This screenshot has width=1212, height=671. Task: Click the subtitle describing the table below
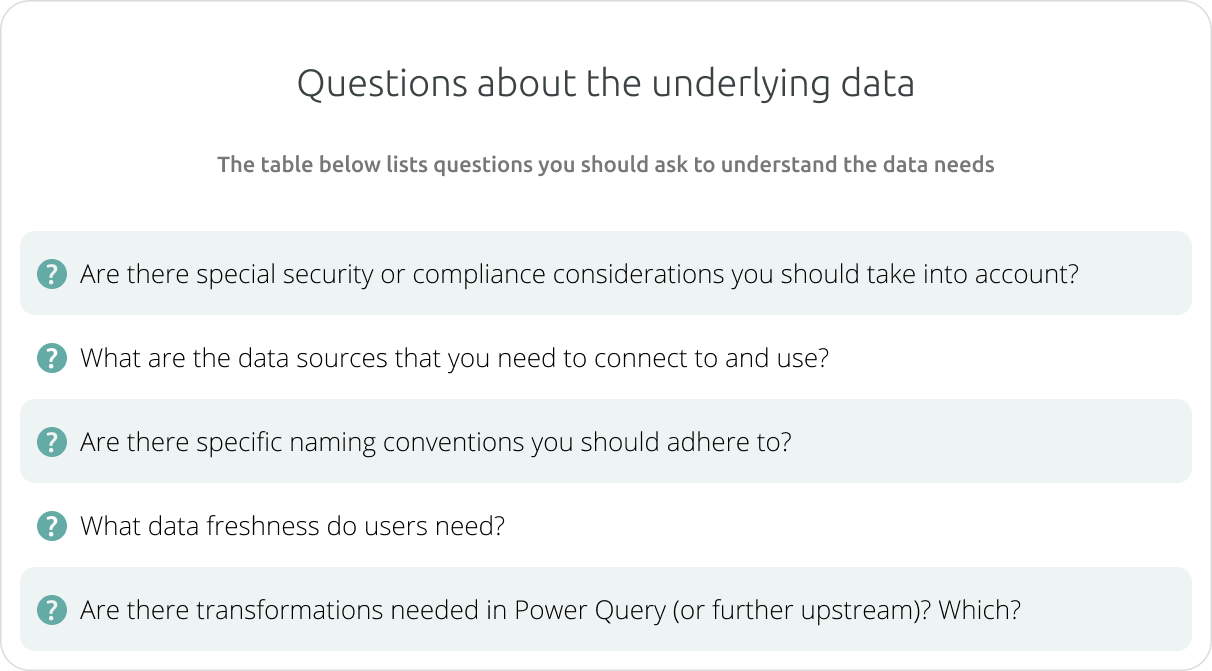pos(606,164)
